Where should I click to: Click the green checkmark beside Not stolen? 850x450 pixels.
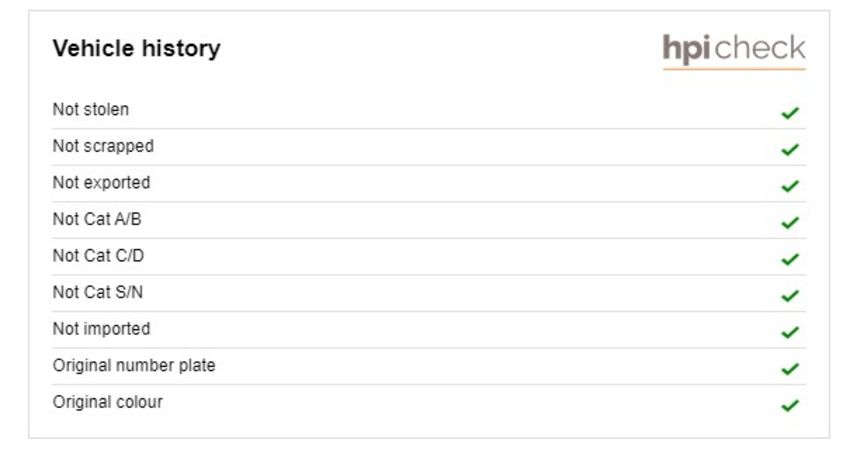[x=790, y=113]
